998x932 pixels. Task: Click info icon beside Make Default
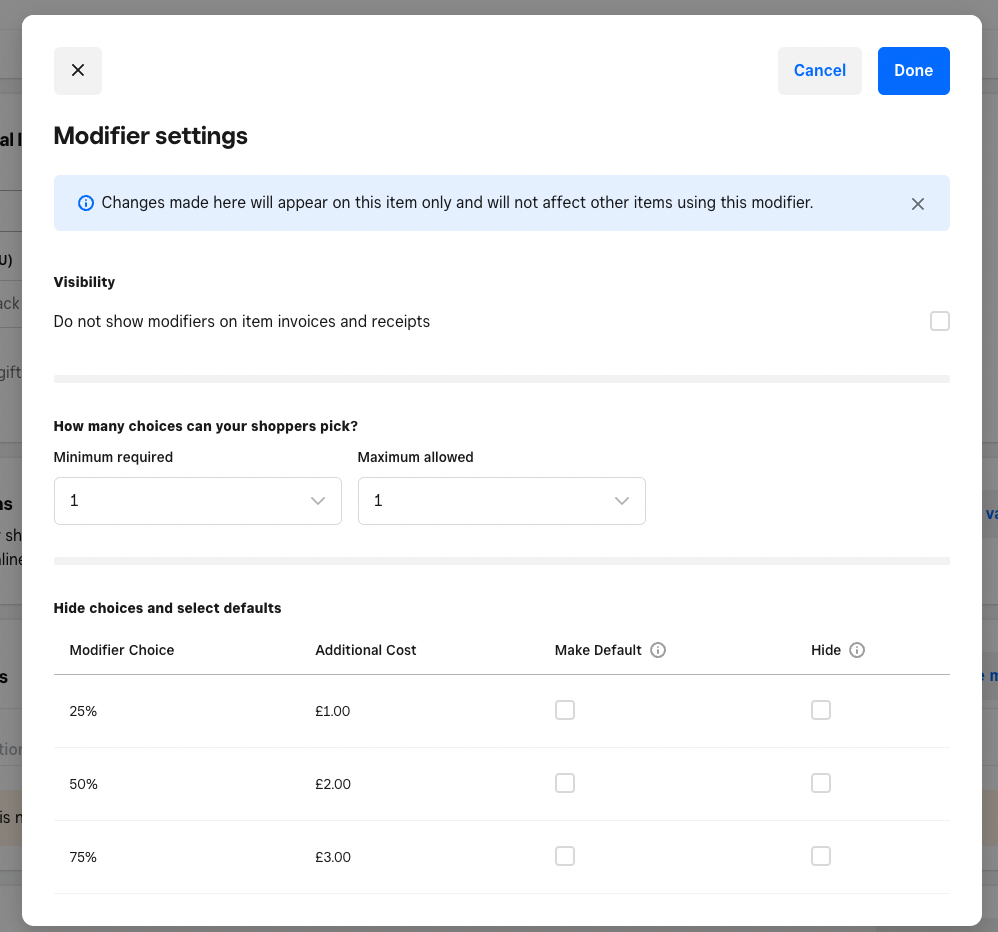pyautogui.click(x=658, y=650)
